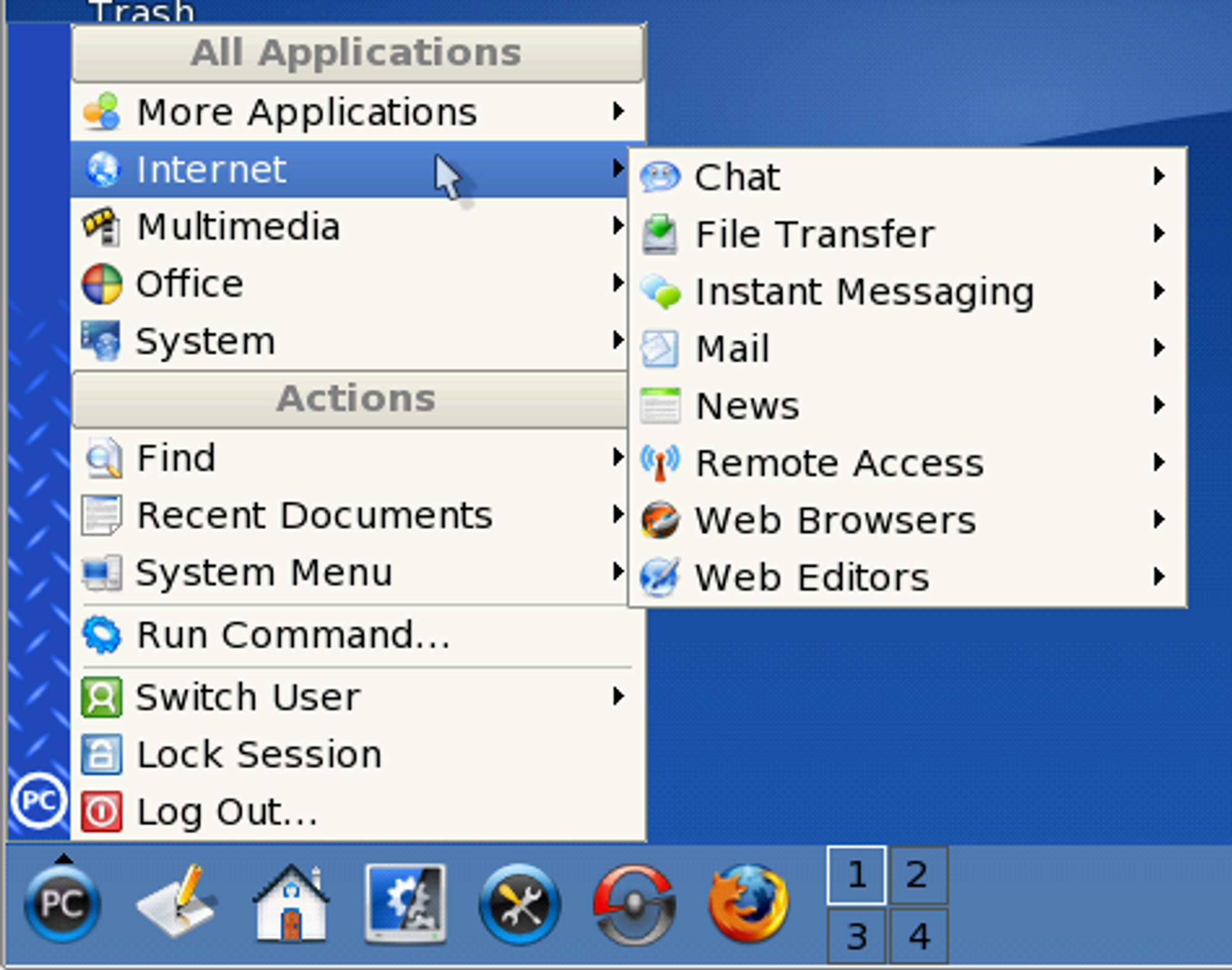
Task: Choose Run Command... menu entry
Action: (x=358, y=635)
